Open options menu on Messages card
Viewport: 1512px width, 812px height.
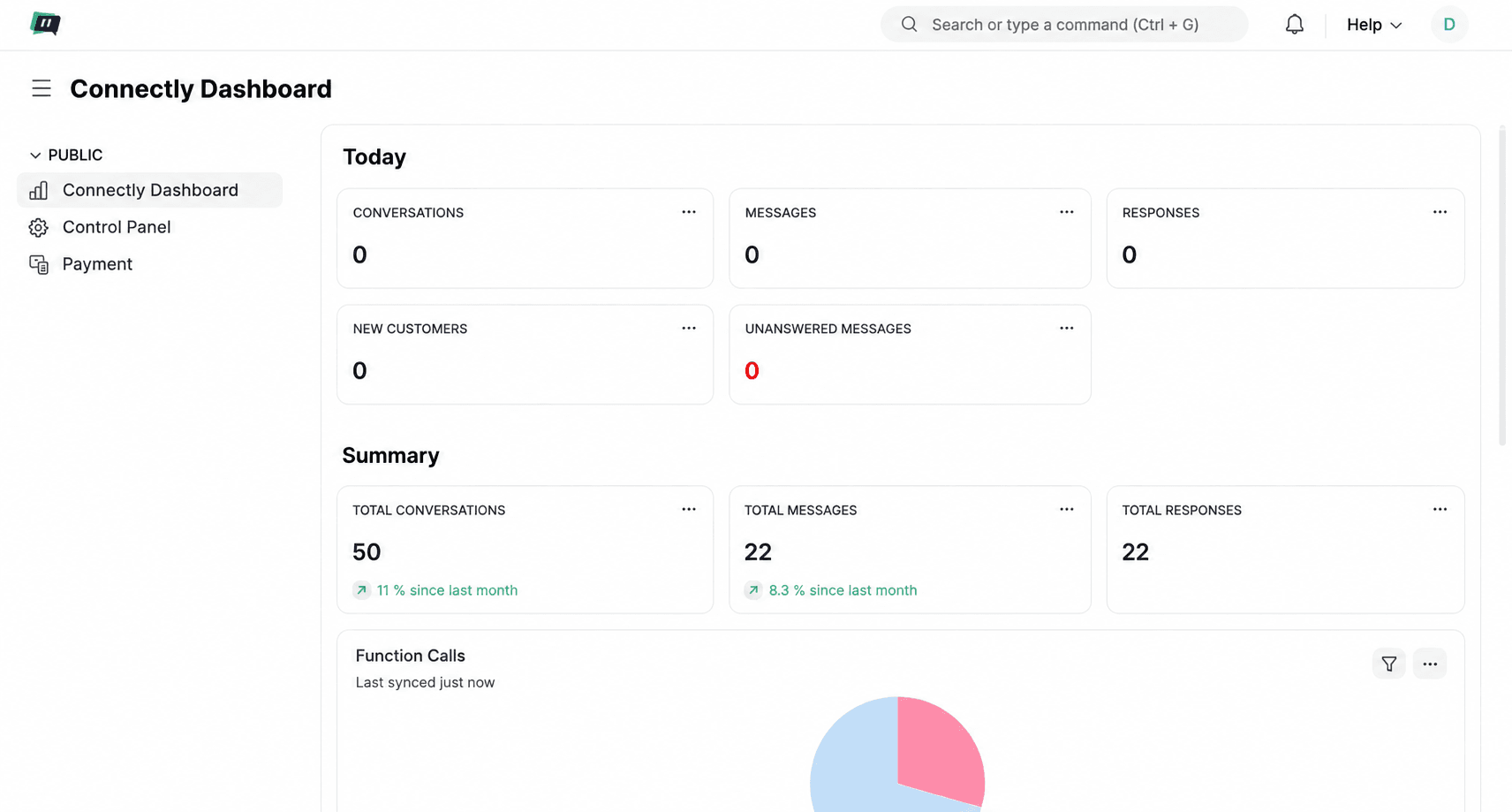[1067, 212]
